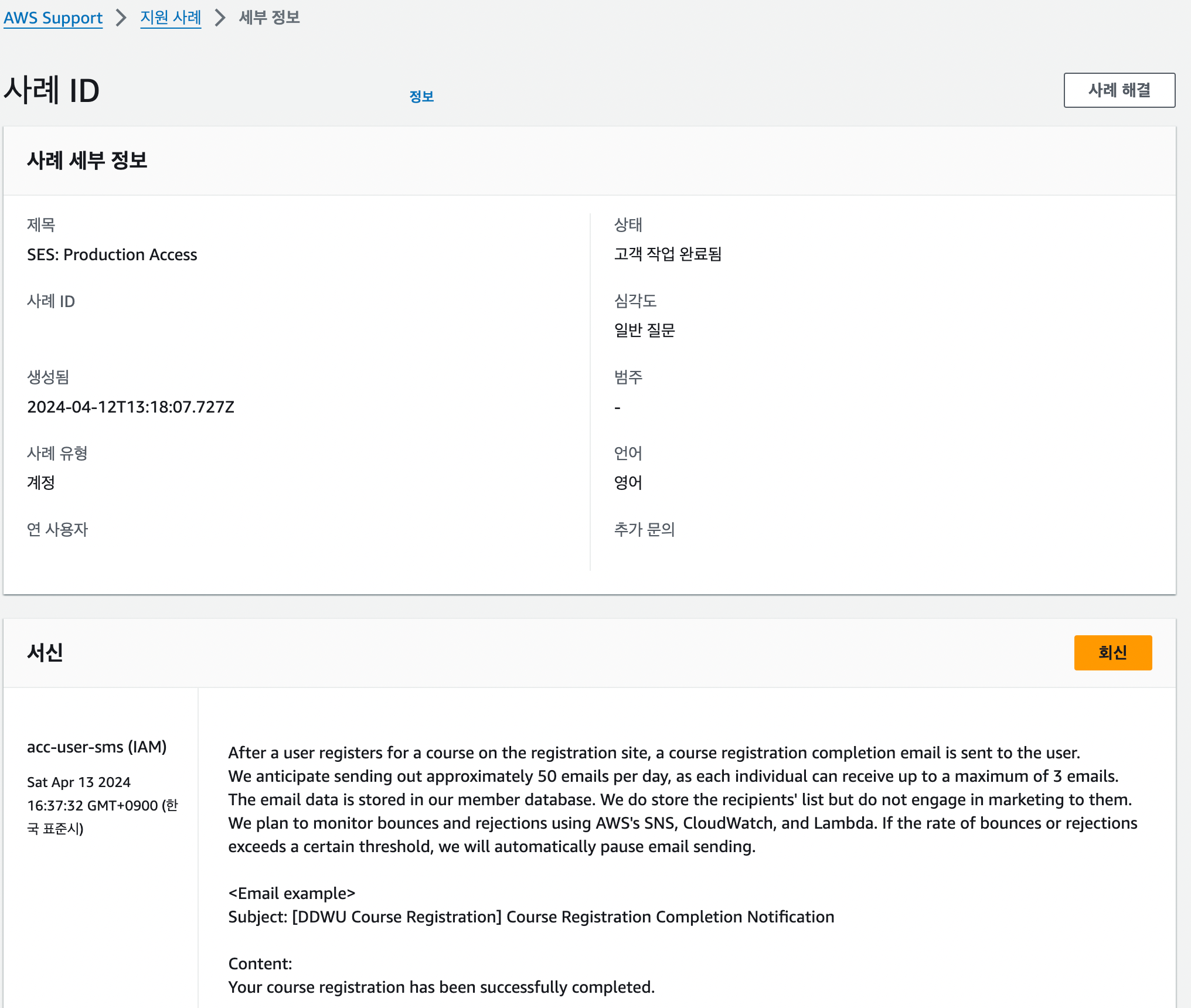Click the language value 영어

point(628,483)
